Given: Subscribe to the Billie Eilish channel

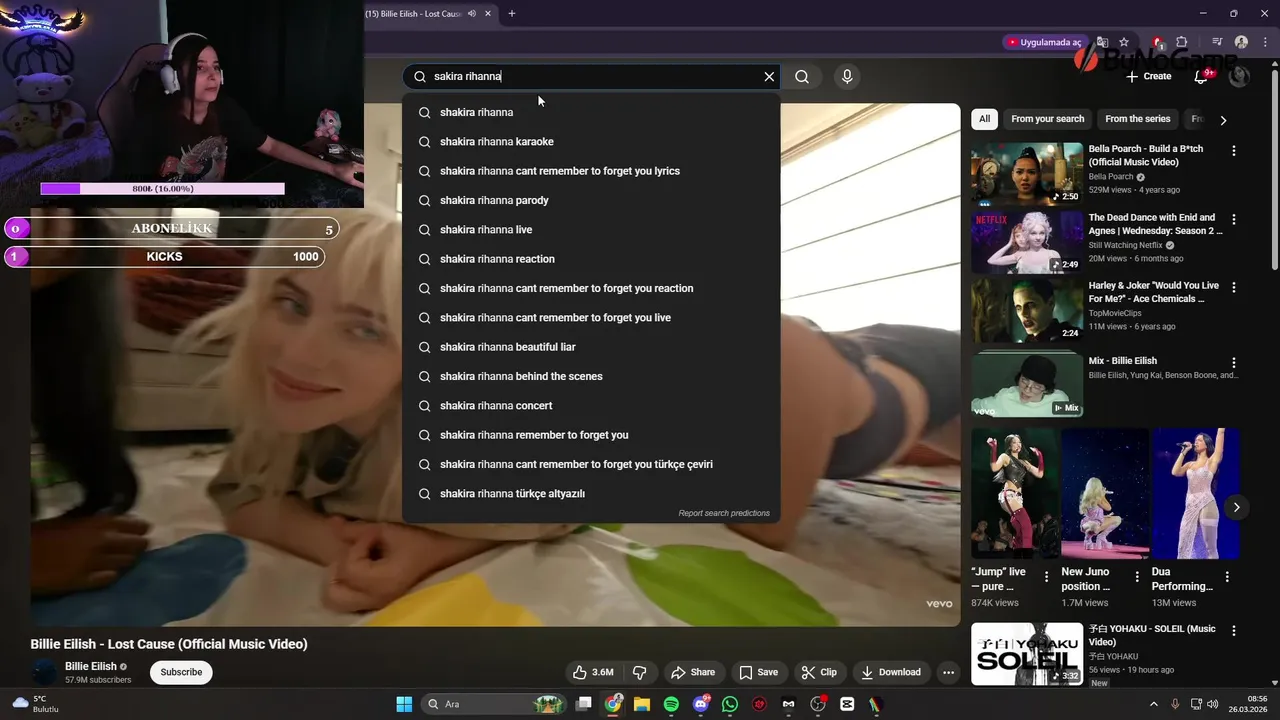Looking at the screenshot, I should (181, 672).
